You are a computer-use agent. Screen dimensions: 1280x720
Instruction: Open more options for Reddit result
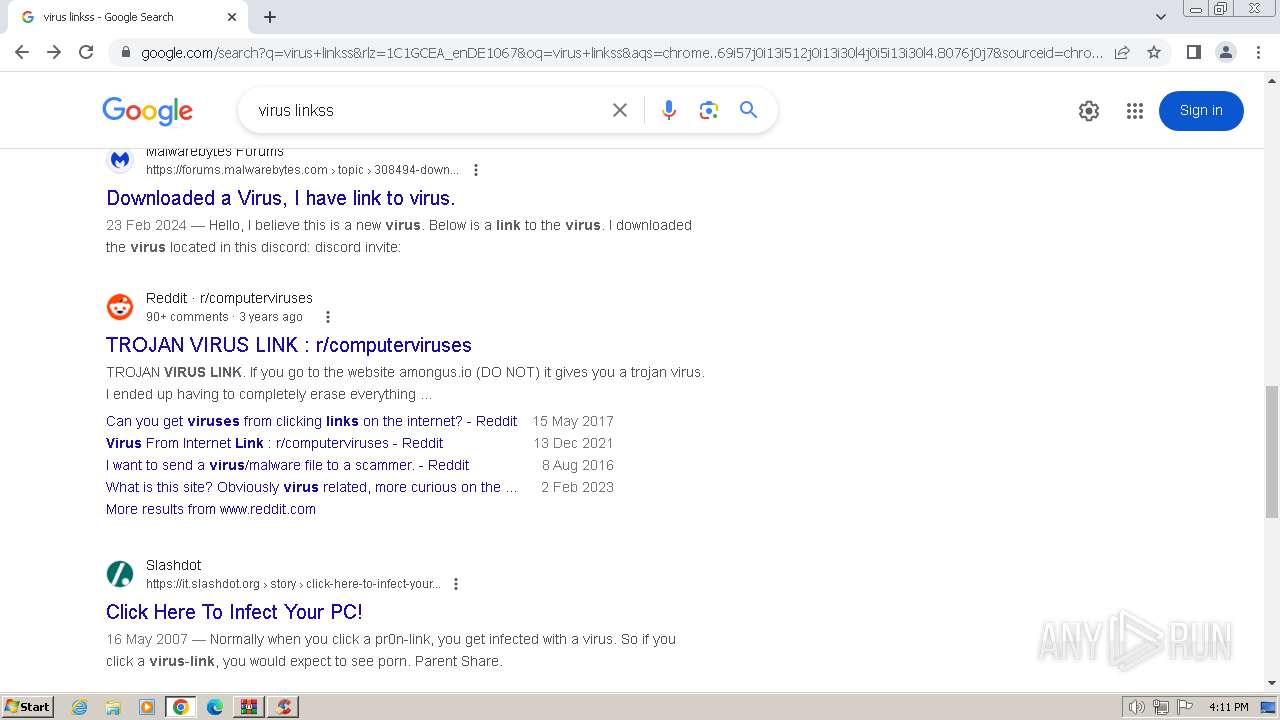327,317
